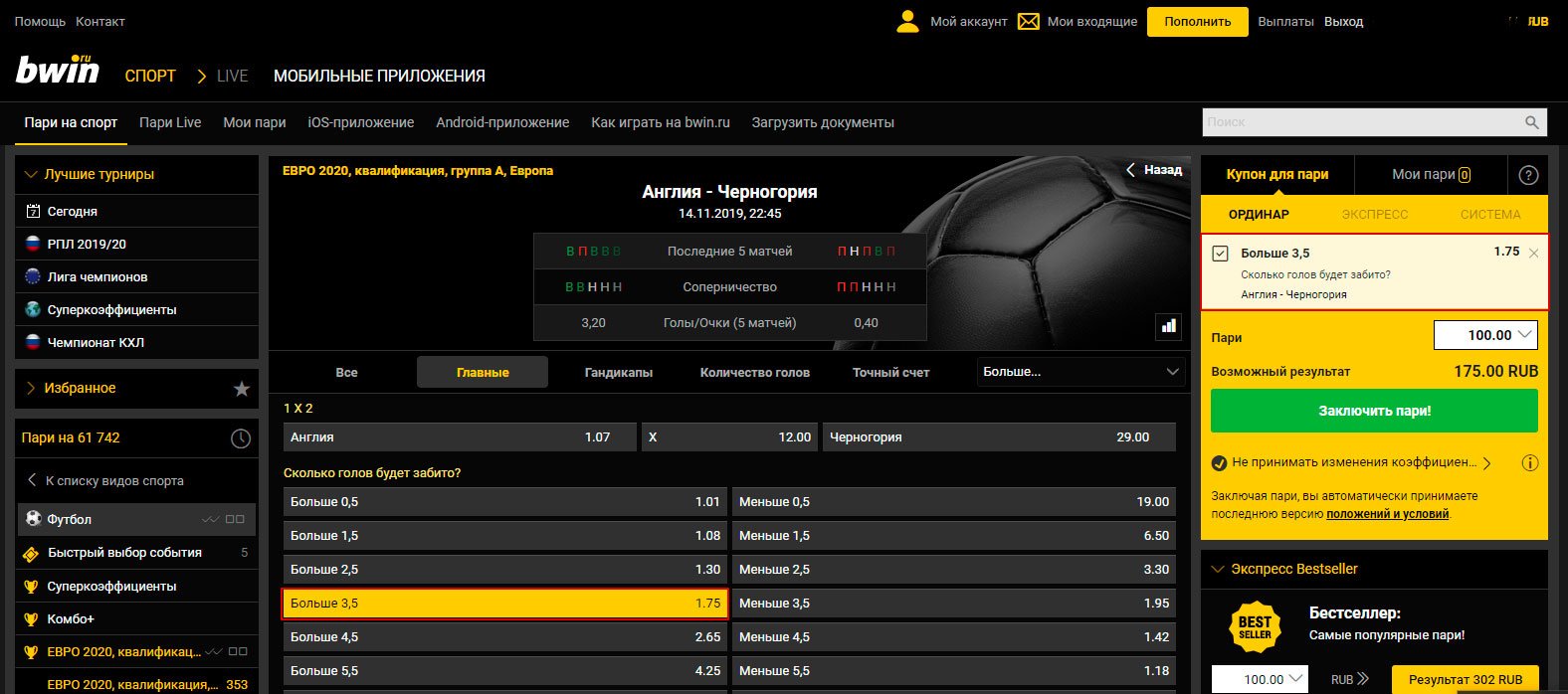Click the yellow Пополнить deposit button

click(1197, 21)
